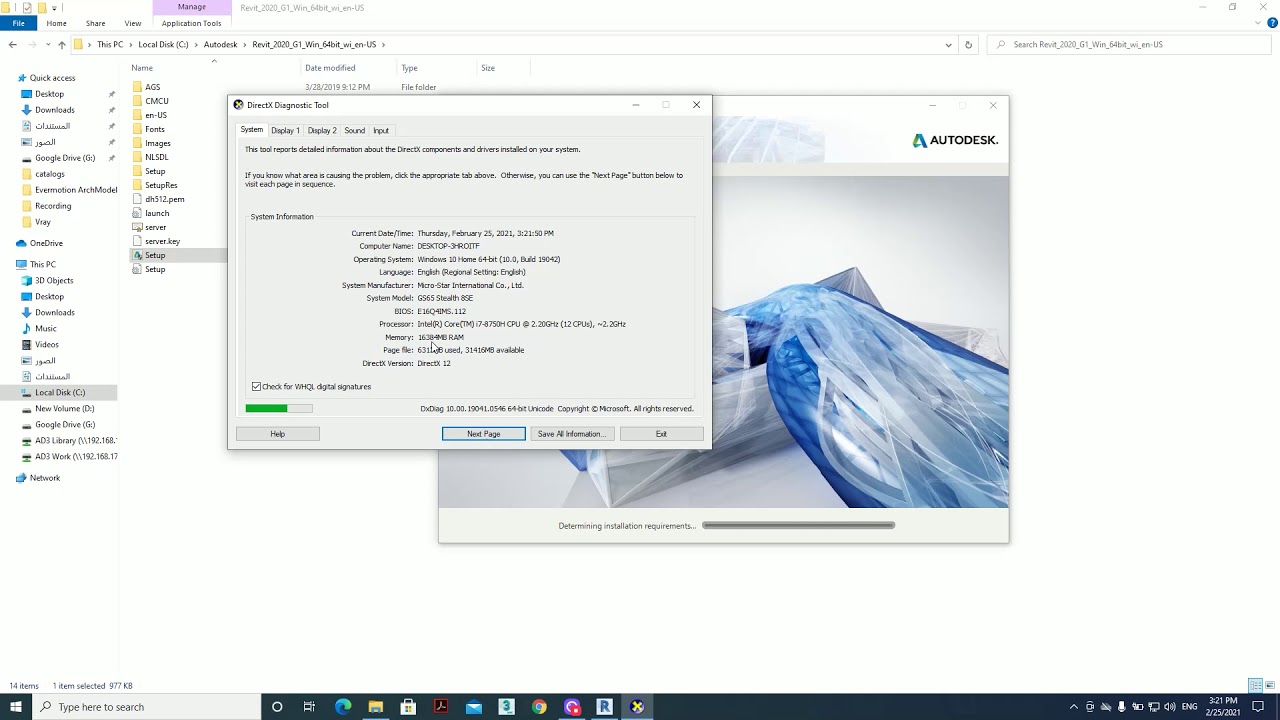This screenshot has height=720, width=1280.
Task: Sort files by Name column header
Action: pyautogui.click(x=141, y=68)
